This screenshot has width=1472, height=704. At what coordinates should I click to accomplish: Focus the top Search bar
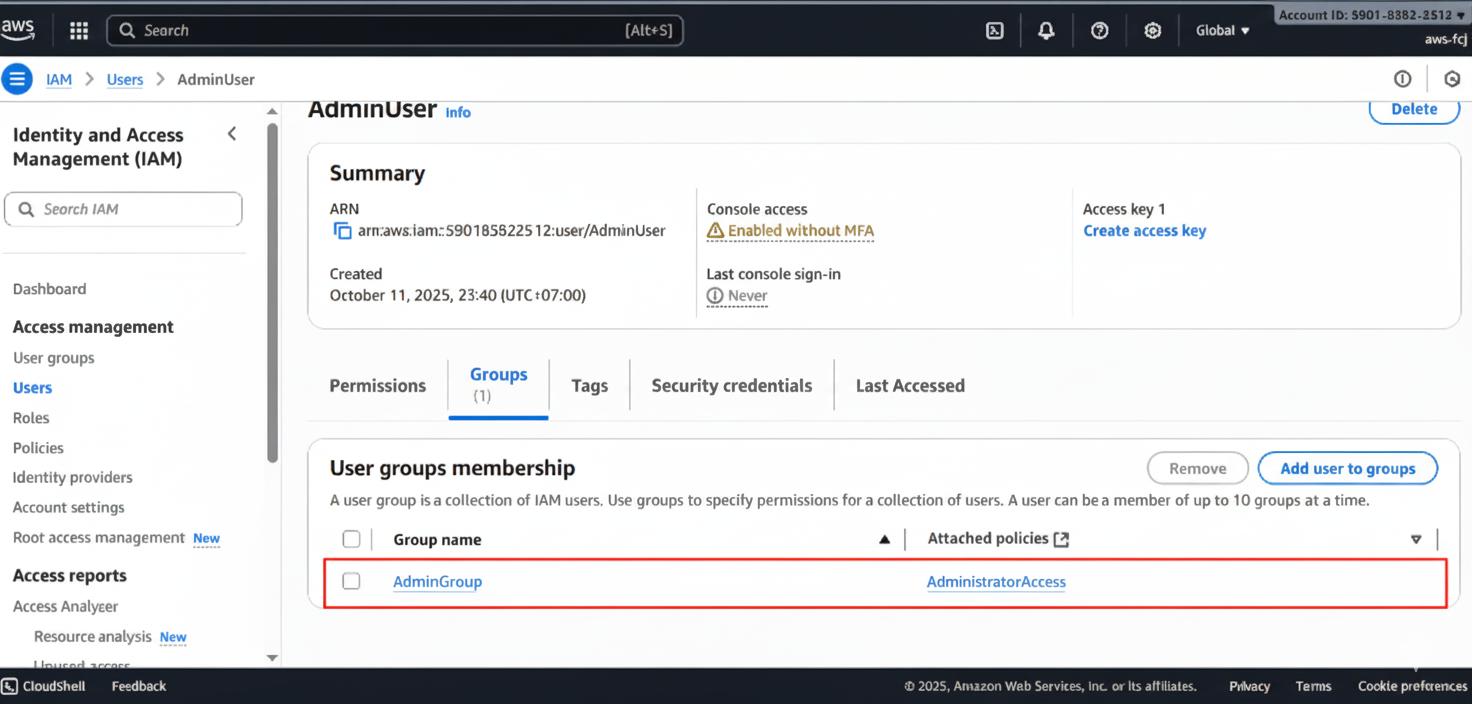point(395,31)
